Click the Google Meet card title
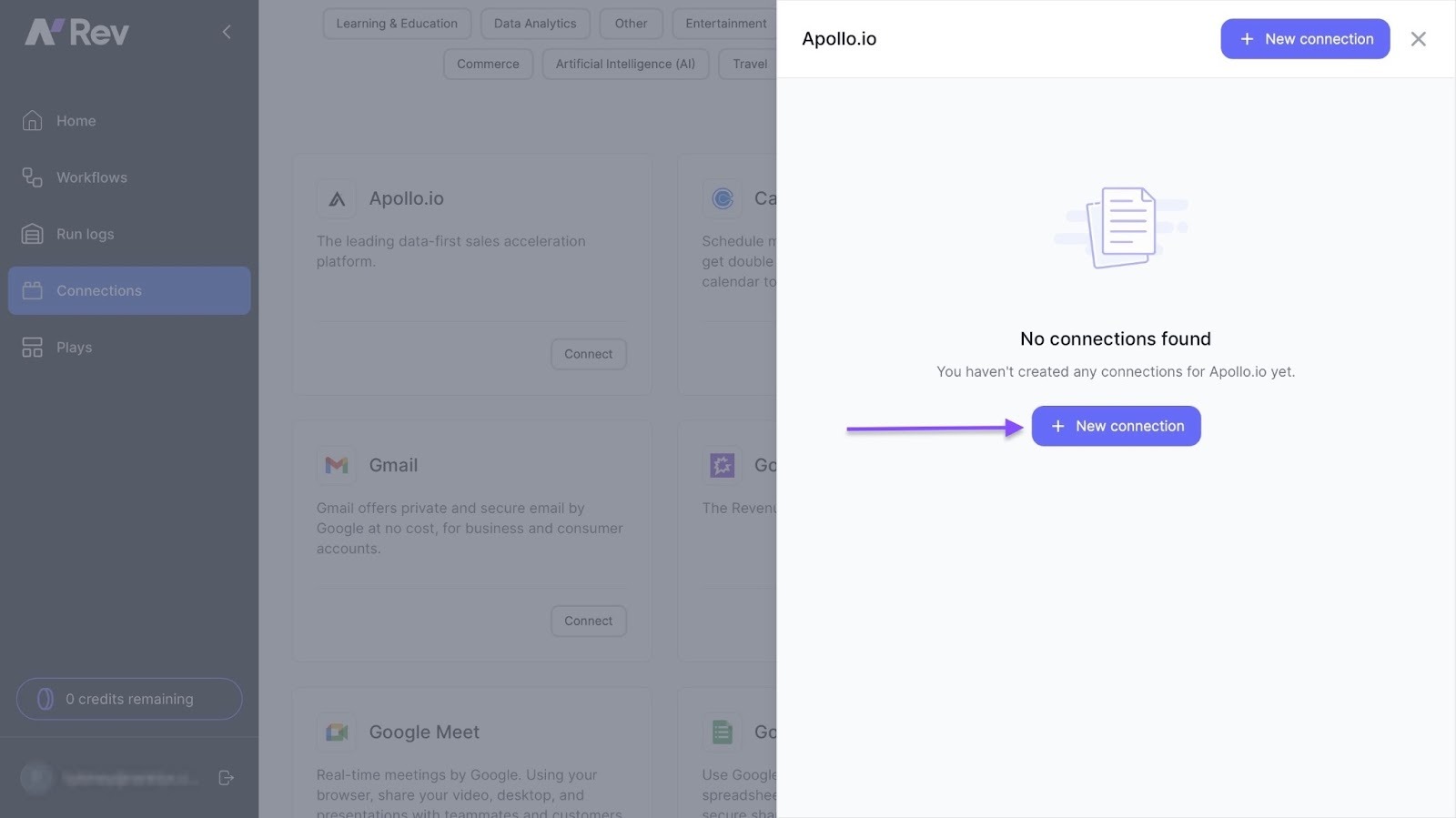This screenshot has height=818, width=1456. (424, 732)
